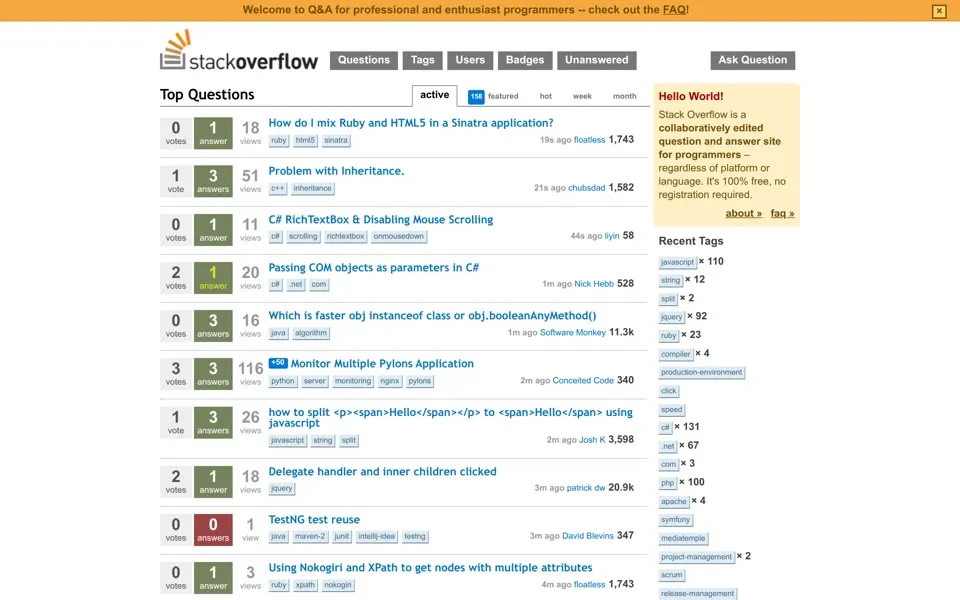Click the Stack Overflow logo
Viewport: 960px width, 600px height.
239,51
